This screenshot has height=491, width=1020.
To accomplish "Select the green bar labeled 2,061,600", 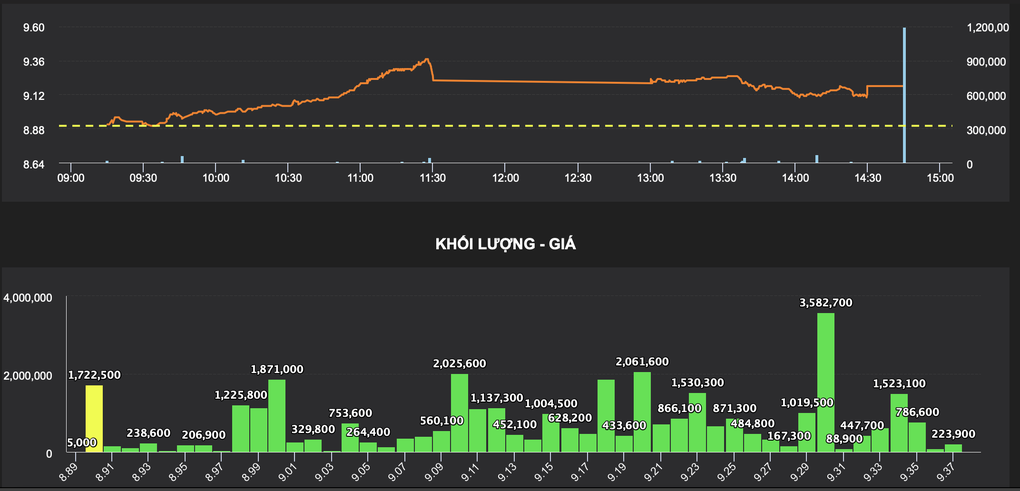I will click(x=642, y=412).
